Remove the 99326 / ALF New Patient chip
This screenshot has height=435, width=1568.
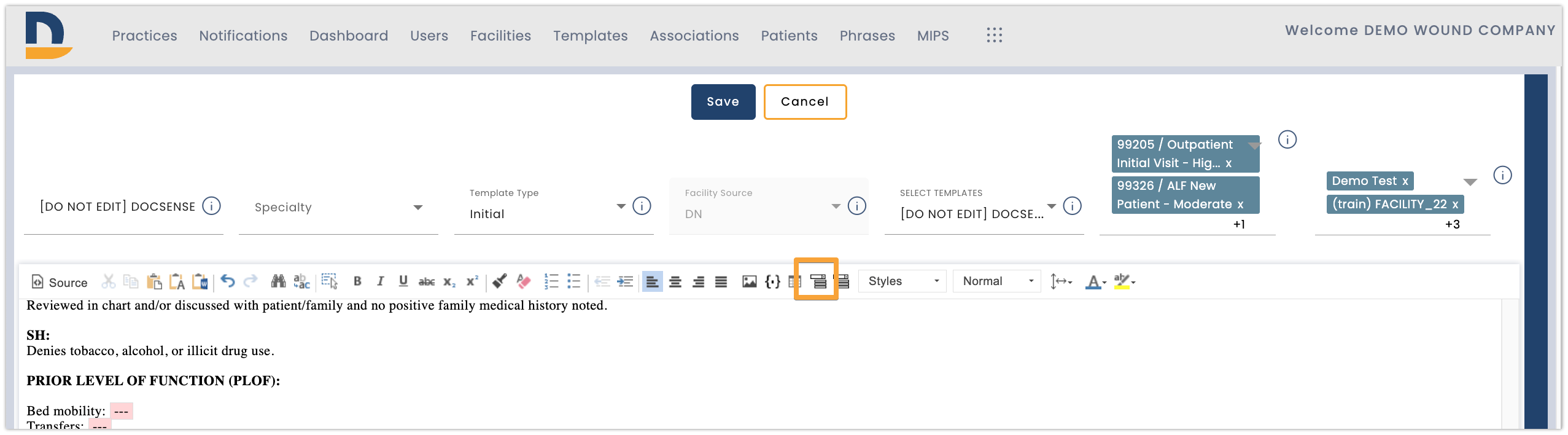1240,204
